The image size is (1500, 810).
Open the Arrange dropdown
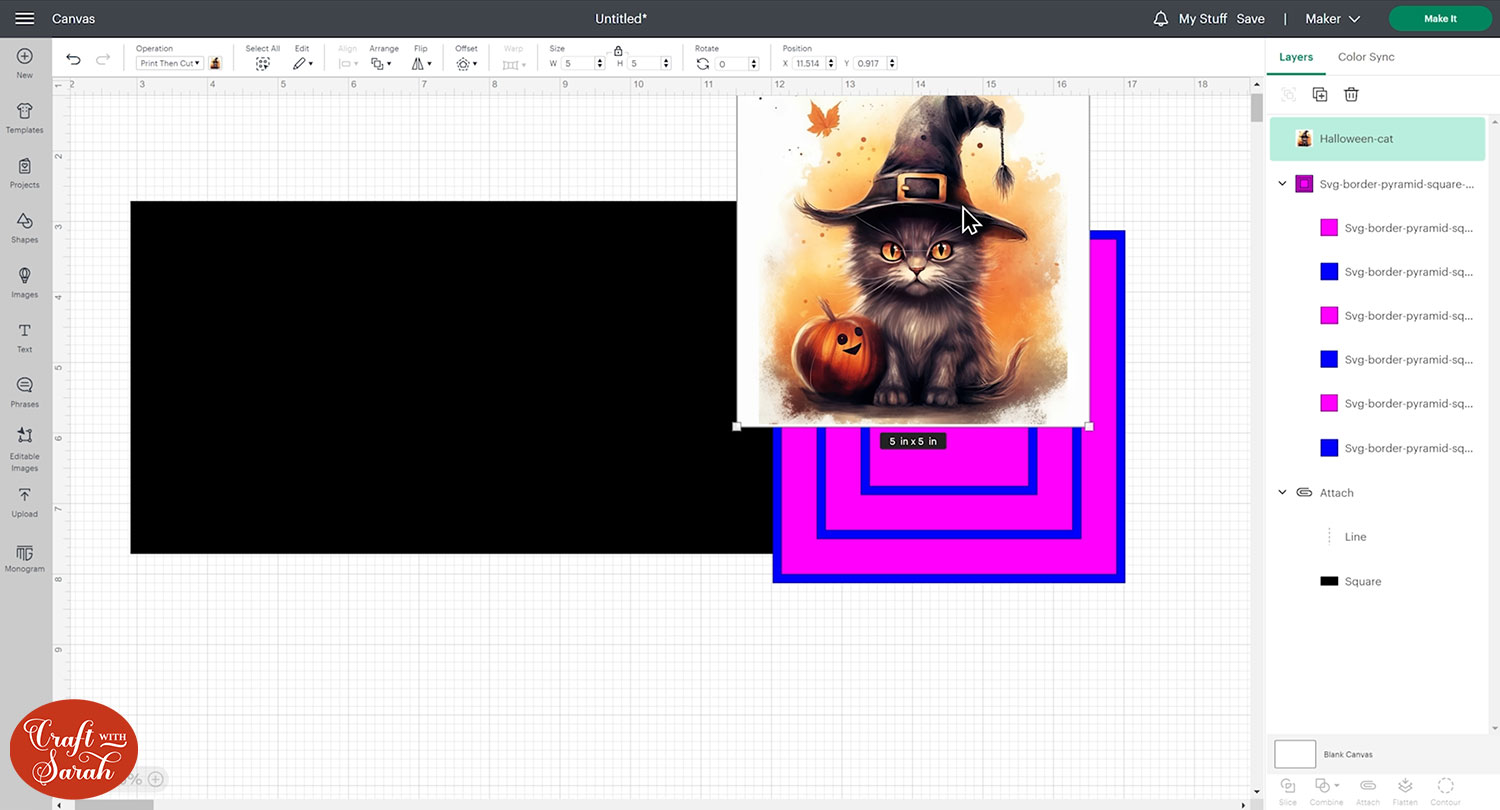[383, 63]
